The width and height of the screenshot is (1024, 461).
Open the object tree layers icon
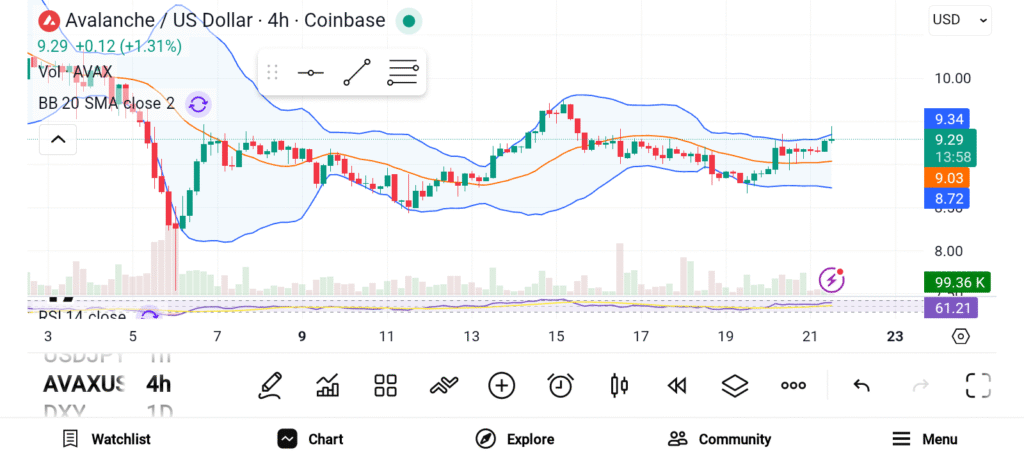[735, 385]
